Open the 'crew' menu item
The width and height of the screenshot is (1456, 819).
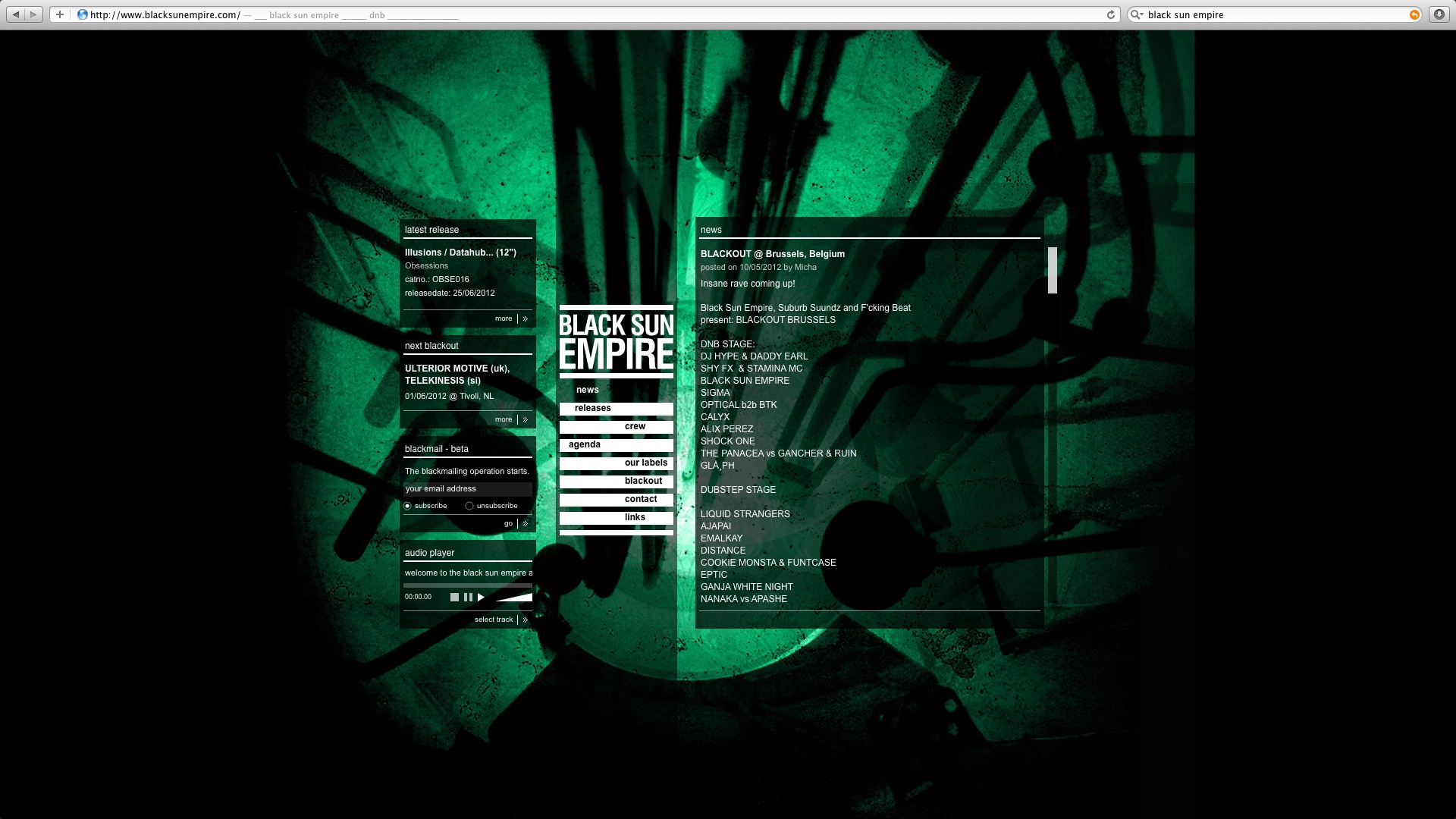617,427
